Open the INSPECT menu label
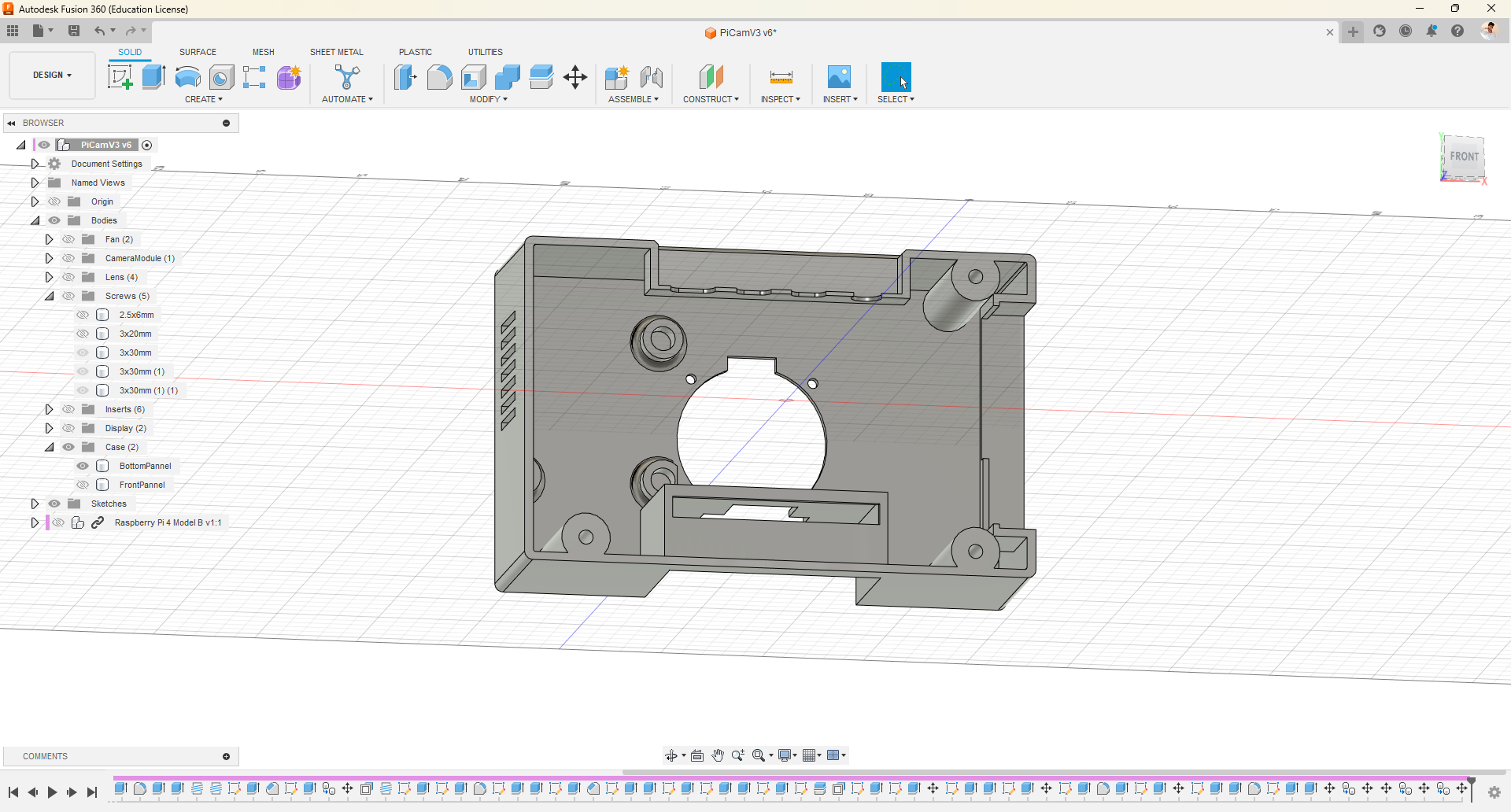Viewport: 1511px width, 812px height. pos(781,99)
